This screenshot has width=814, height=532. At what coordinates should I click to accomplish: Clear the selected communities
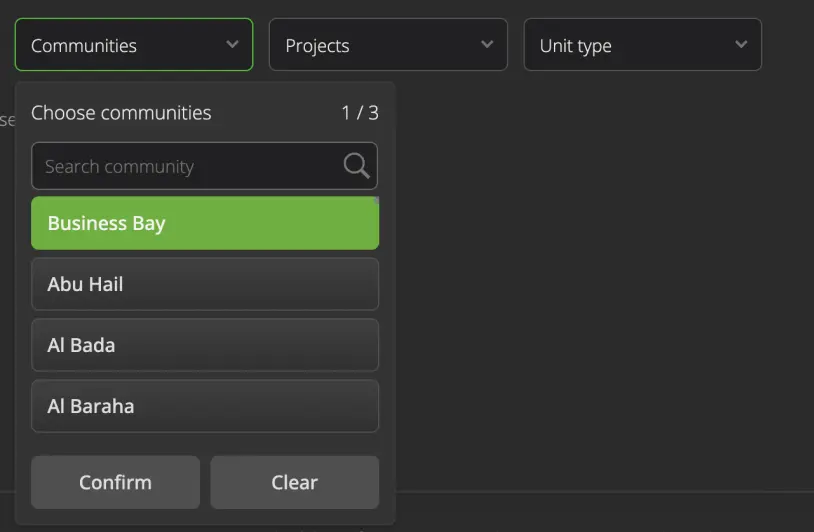(295, 482)
